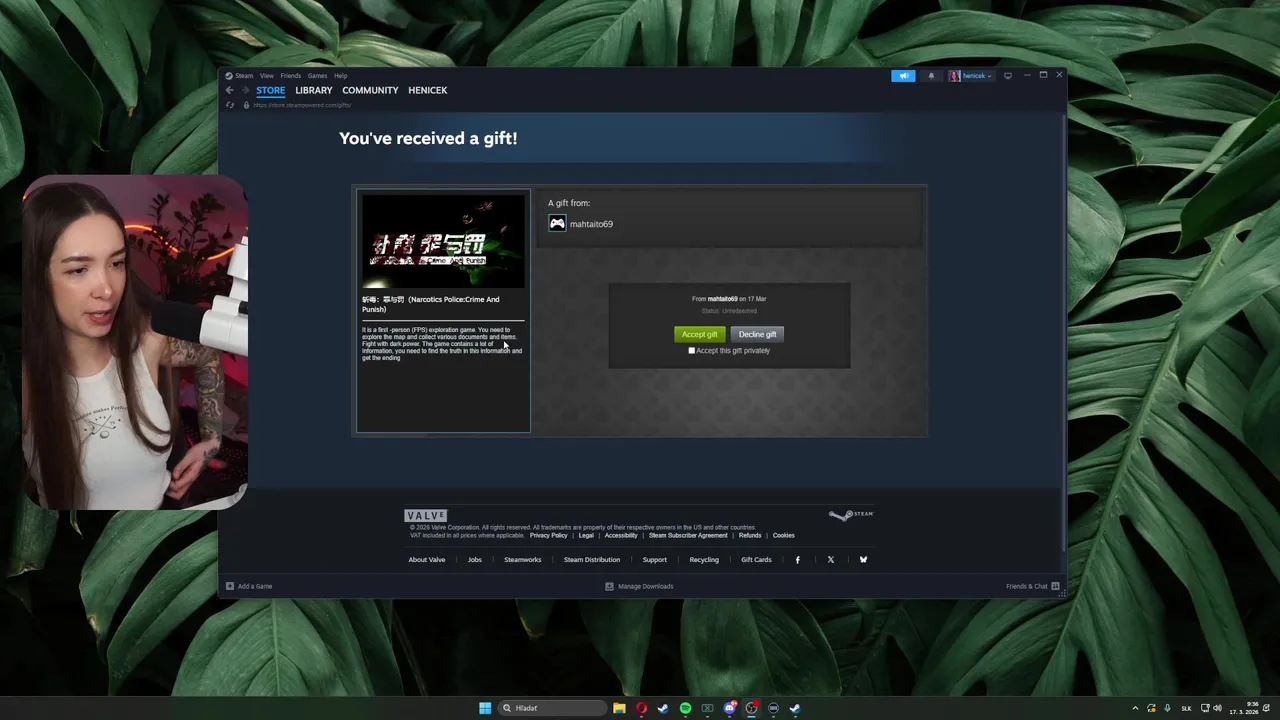Open Valve's Facebook page from the footer
Screen dimensions: 1280x720
click(797, 560)
